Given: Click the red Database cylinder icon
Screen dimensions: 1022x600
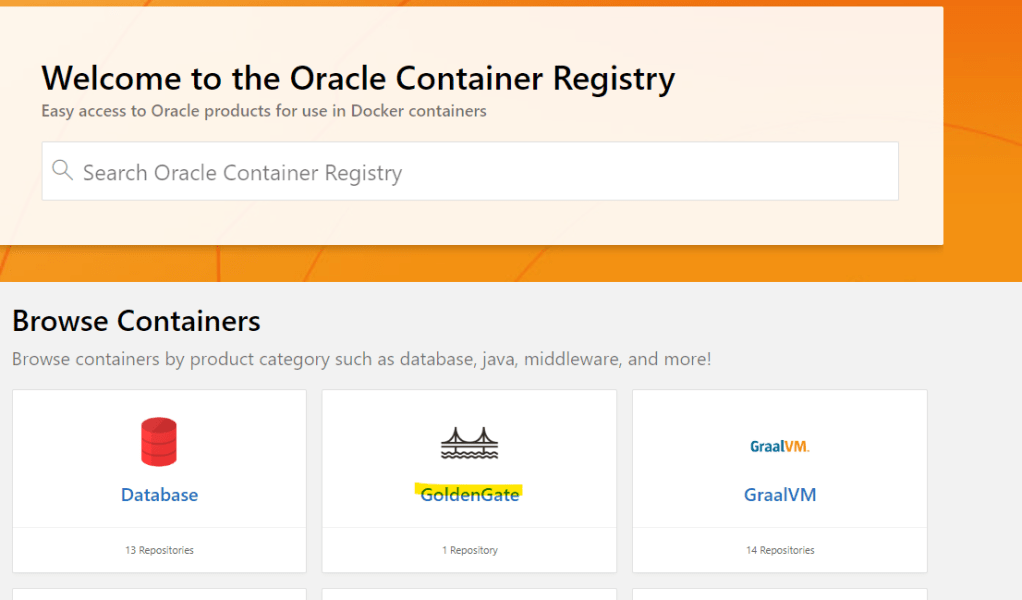Looking at the screenshot, I should [x=159, y=442].
